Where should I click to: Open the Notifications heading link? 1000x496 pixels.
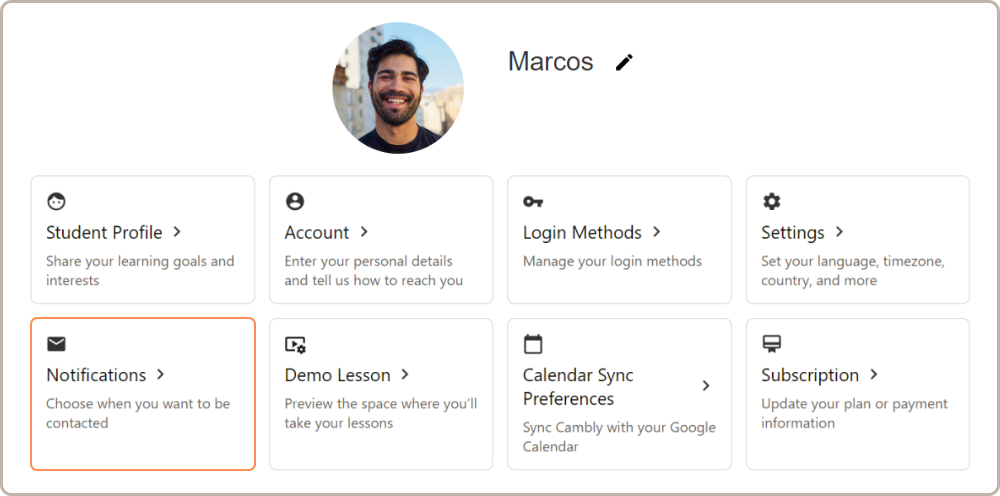point(96,375)
